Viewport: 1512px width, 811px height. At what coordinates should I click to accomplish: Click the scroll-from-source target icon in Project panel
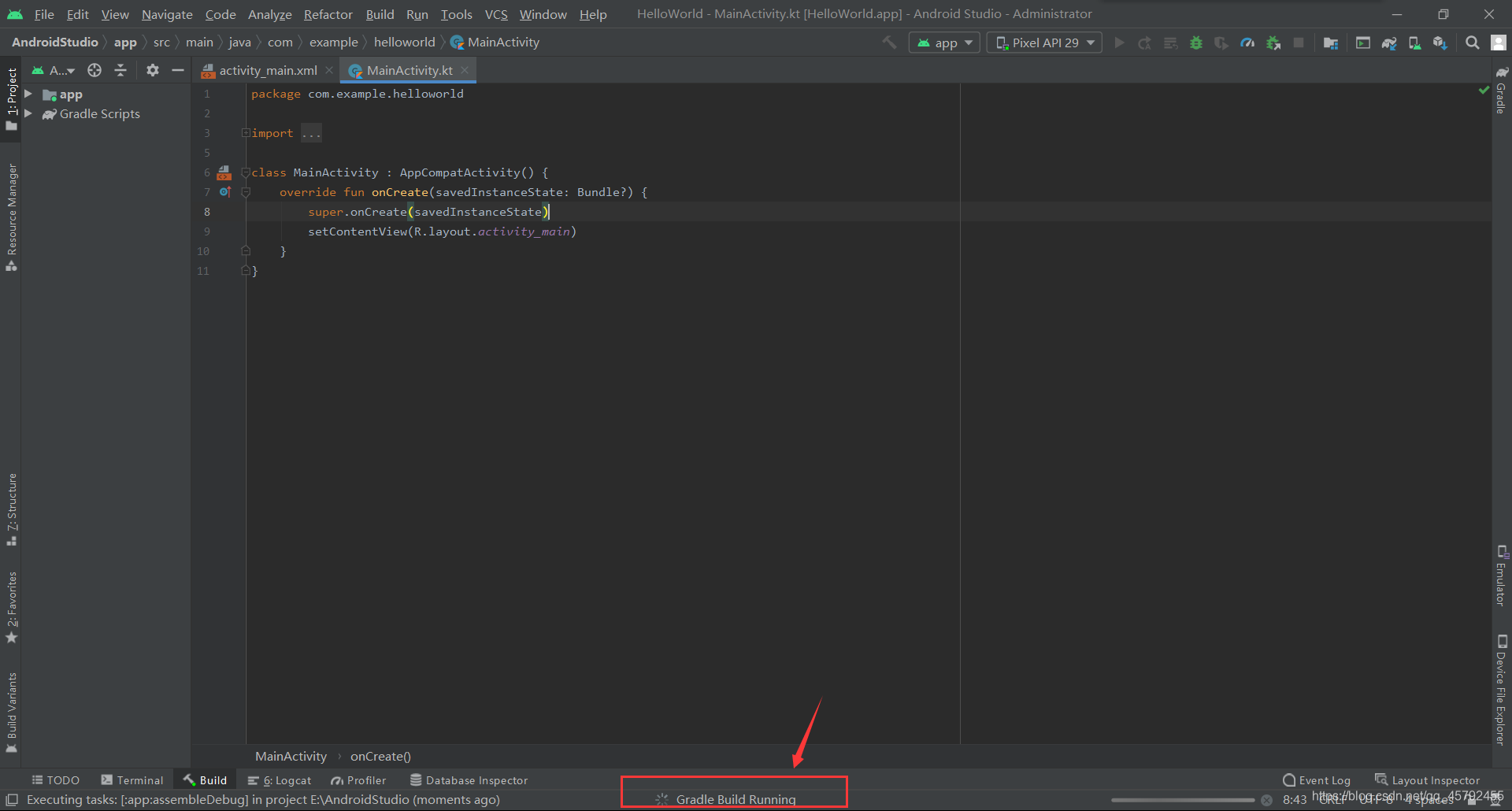94,70
